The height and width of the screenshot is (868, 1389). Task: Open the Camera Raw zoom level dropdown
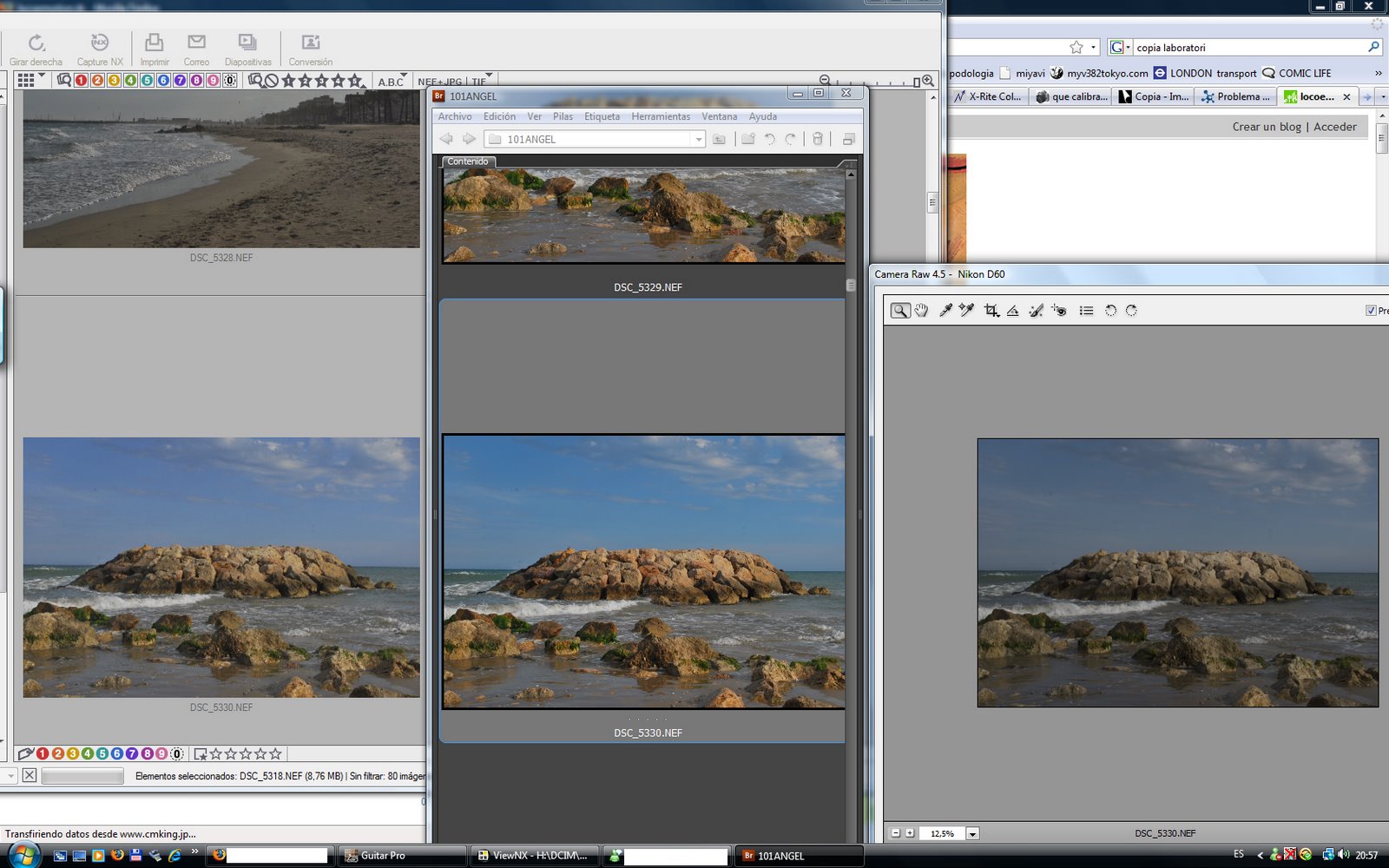pos(972,833)
